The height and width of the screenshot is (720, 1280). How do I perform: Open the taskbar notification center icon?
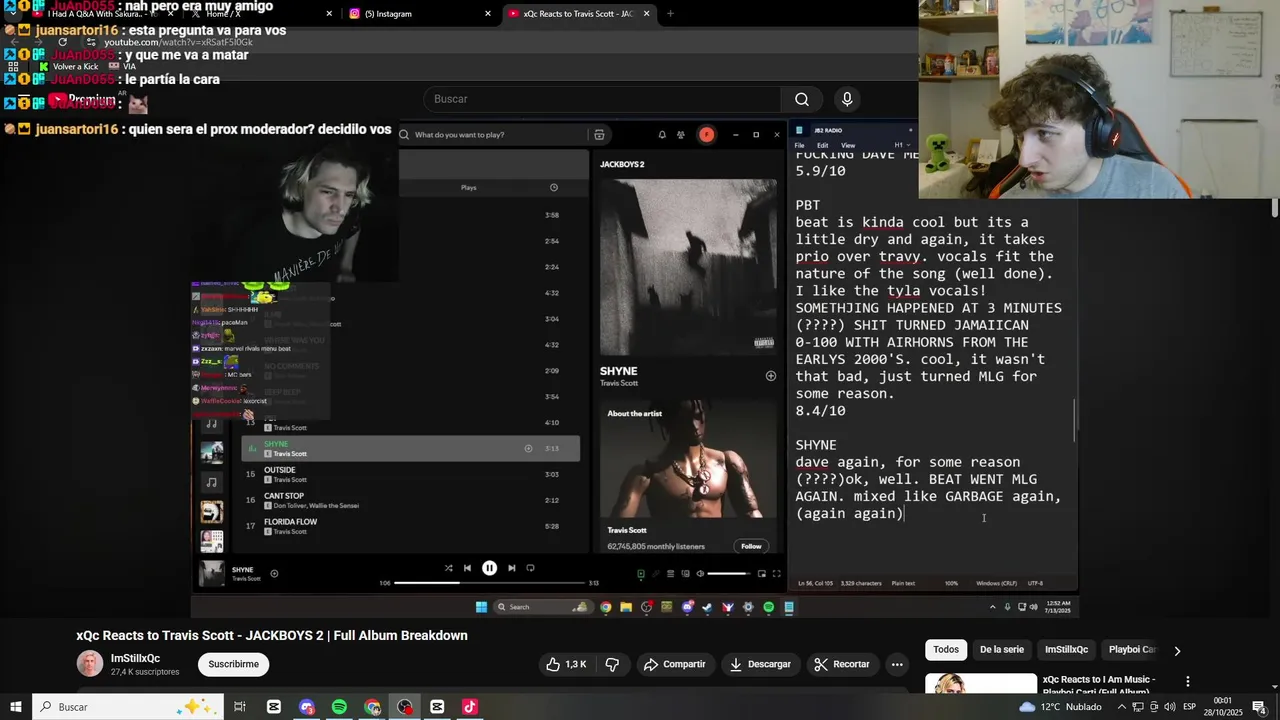[x=1259, y=707]
